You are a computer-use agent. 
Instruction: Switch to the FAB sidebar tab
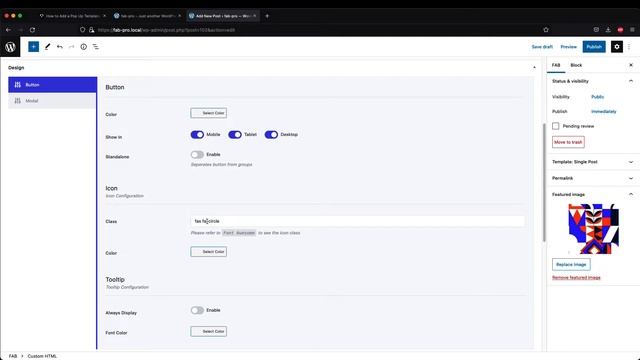(x=556, y=65)
